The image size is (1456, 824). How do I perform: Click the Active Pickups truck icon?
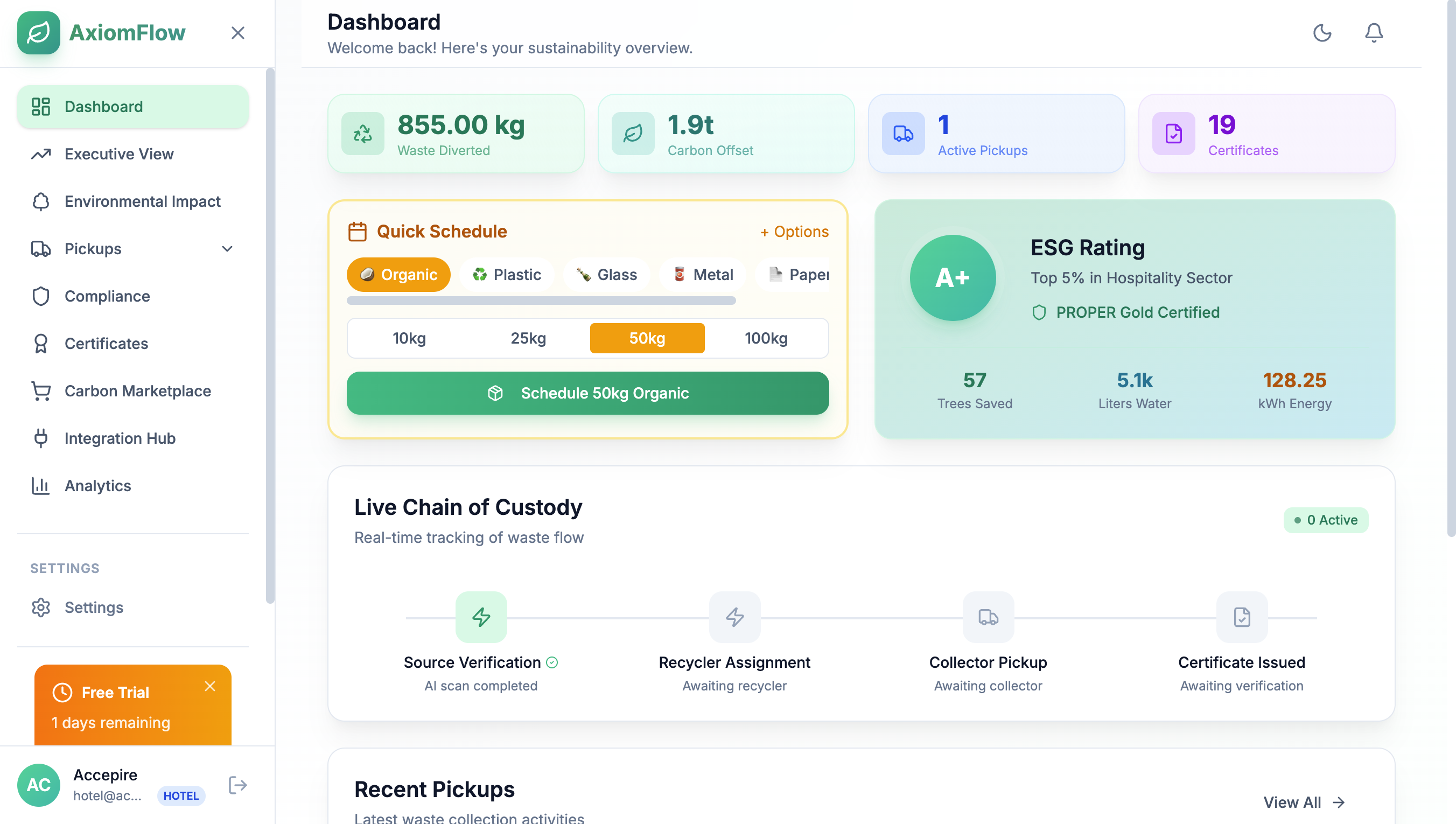tap(904, 134)
